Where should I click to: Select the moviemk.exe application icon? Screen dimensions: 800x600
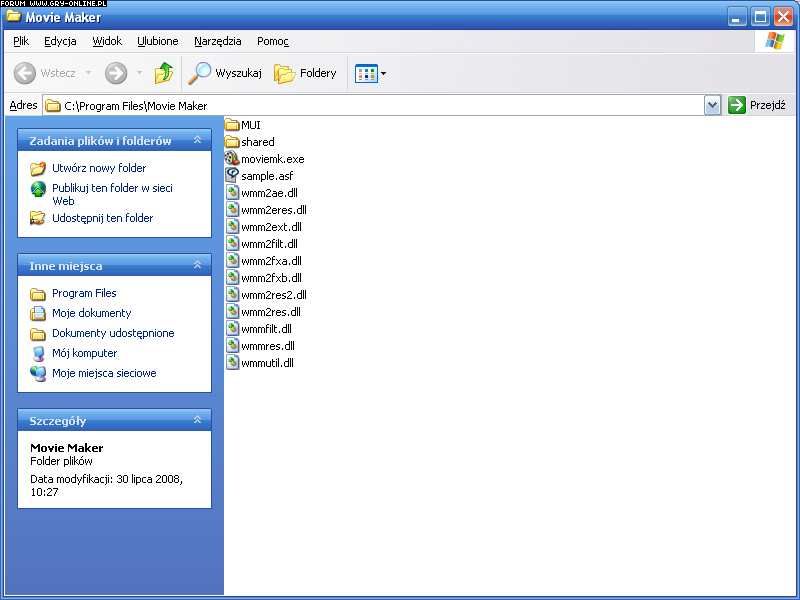(x=232, y=159)
